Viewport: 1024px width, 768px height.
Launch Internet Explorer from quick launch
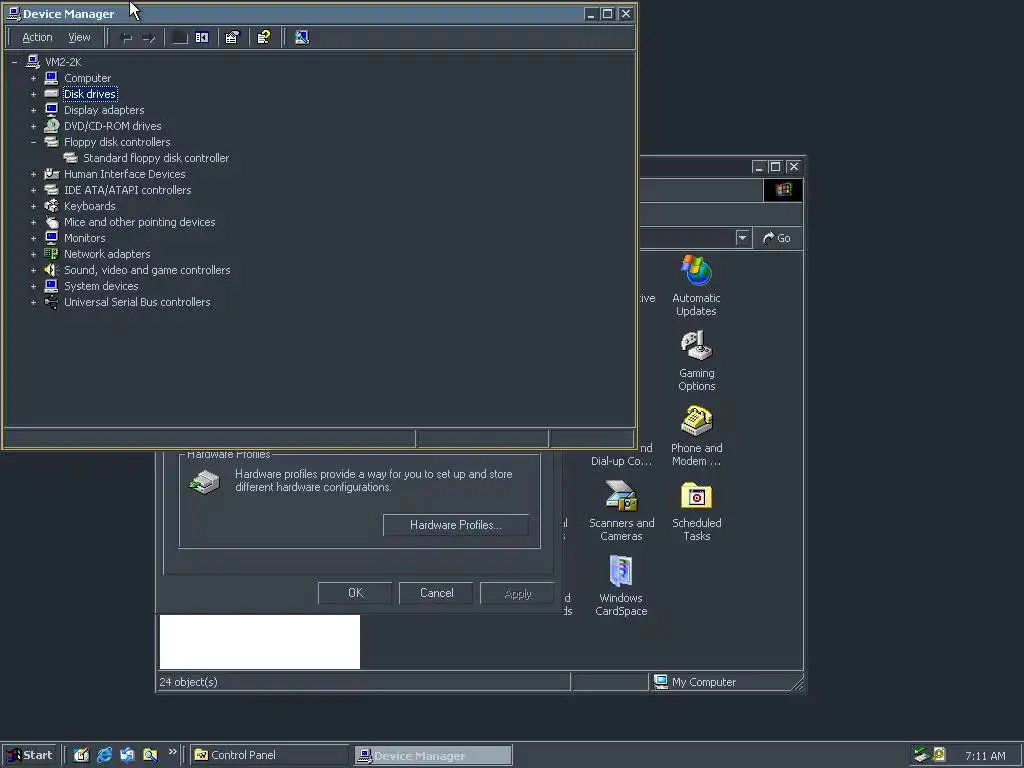pos(104,755)
